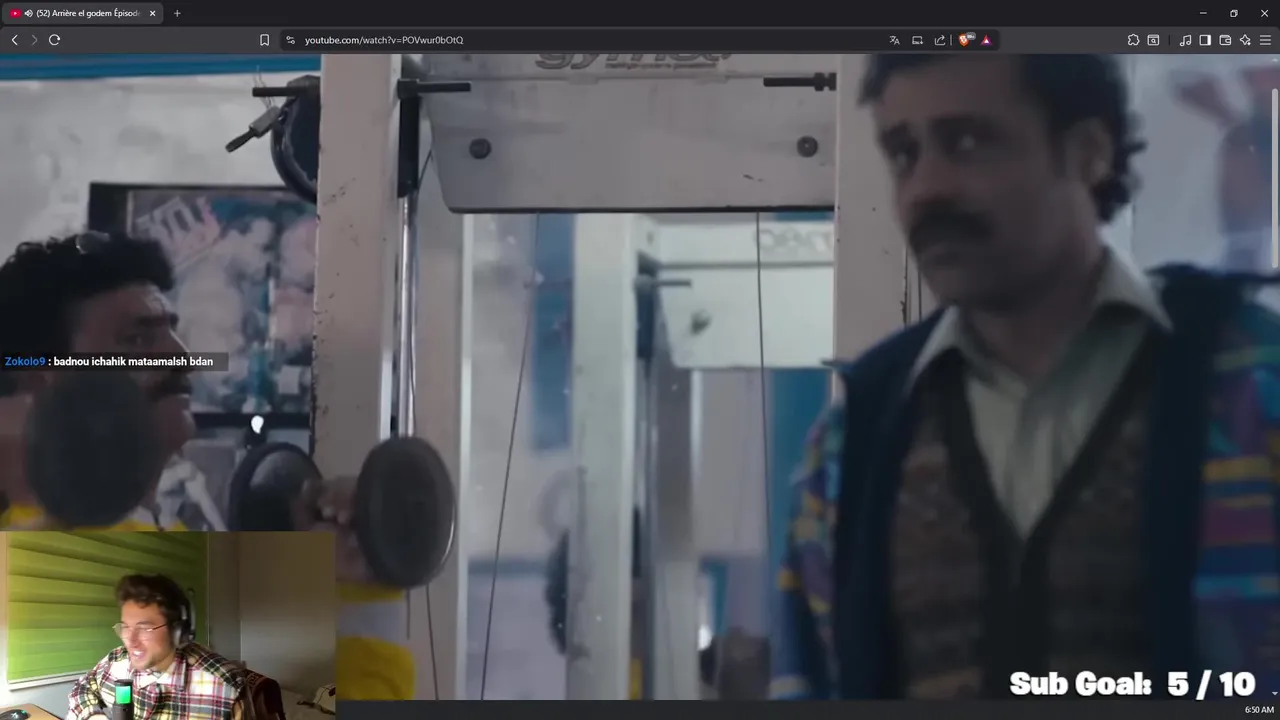Screen dimensions: 1280x720
Task: Click the cast/picture-in-picture icon in address bar
Action: coord(917,40)
